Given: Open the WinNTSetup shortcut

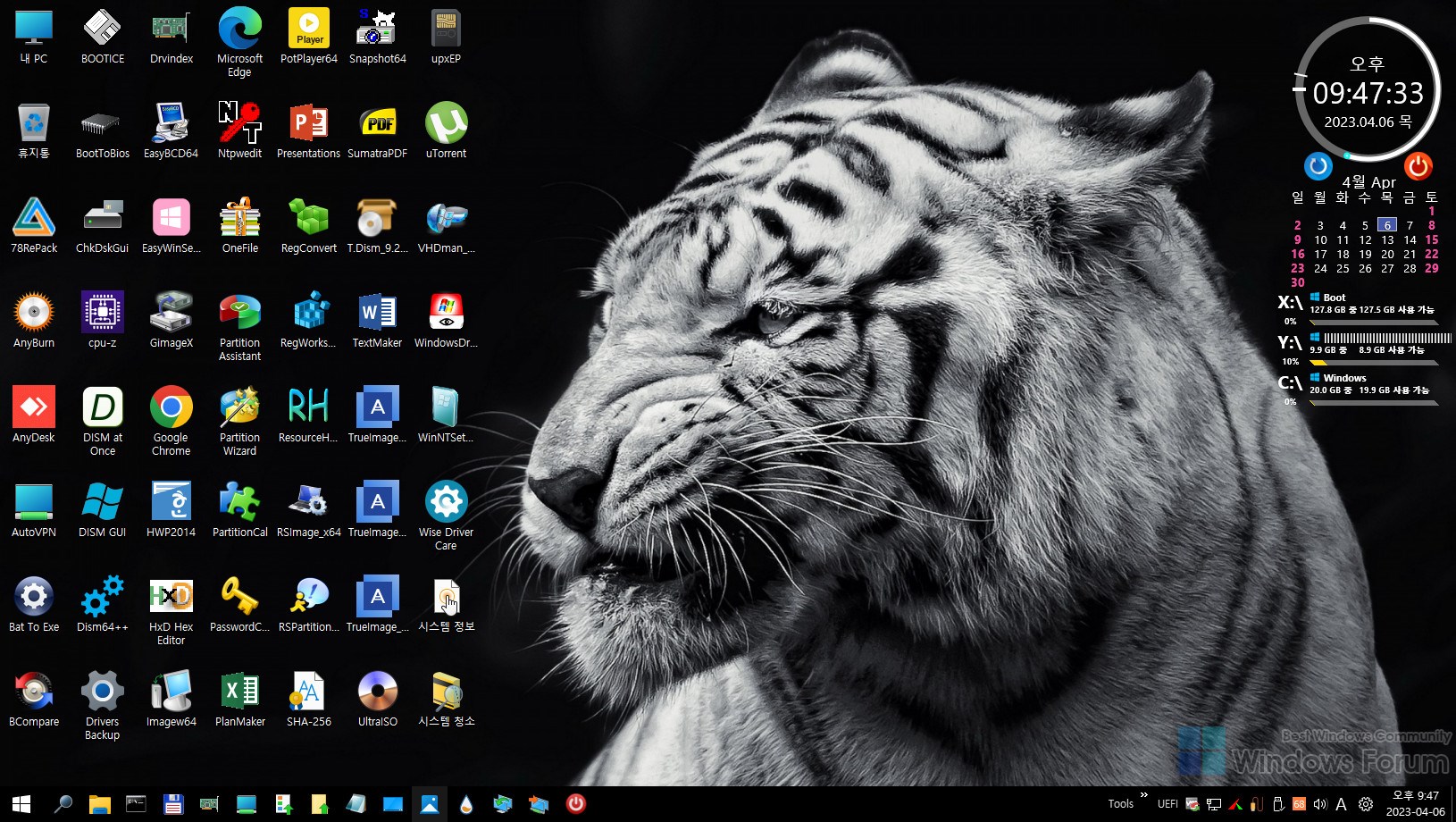Looking at the screenshot, I should (446, 416).
